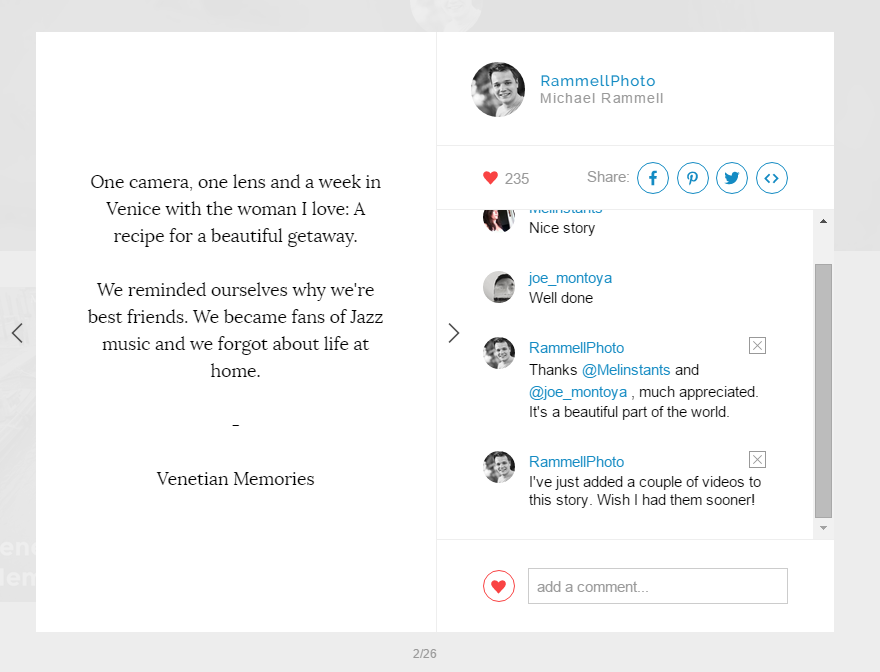880x672 pixels.
Task: Share story on Facebook
Action: (x=653, y=178)
